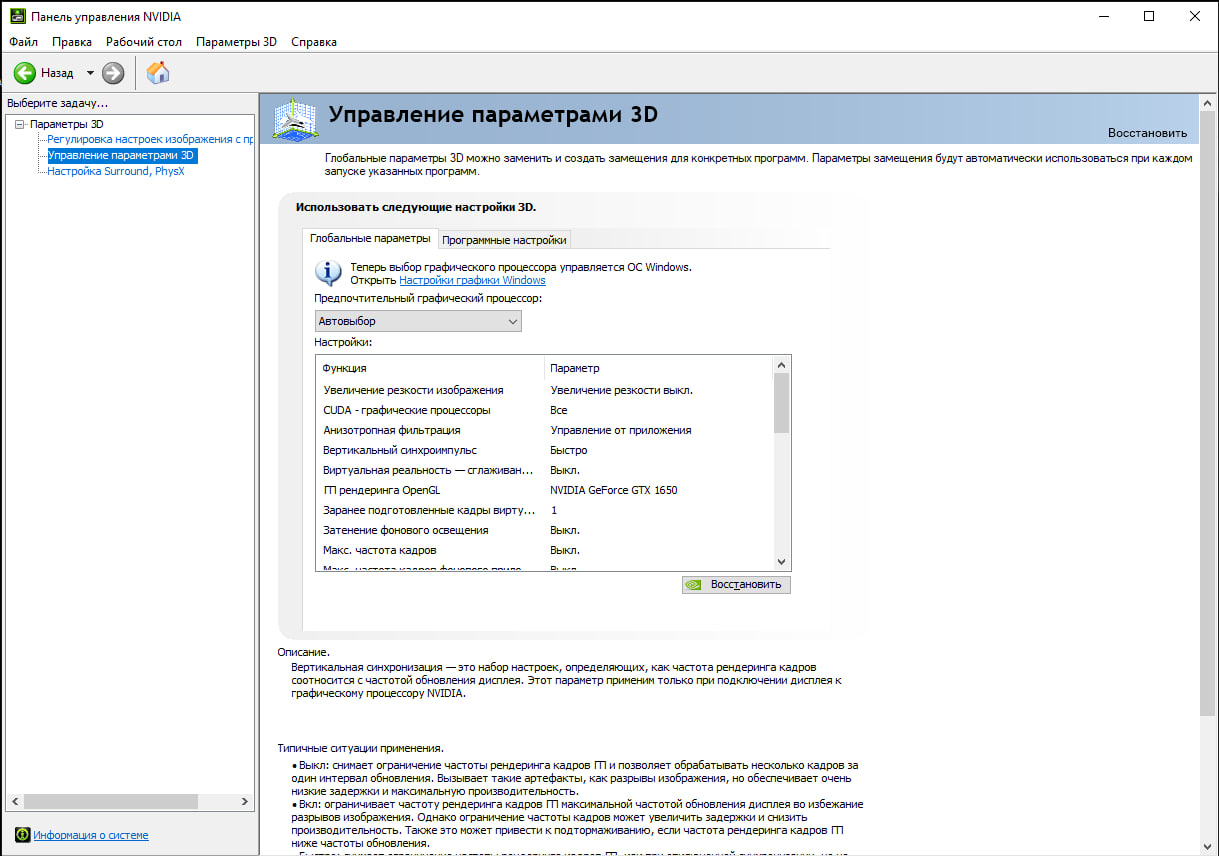Click the vertical sync value Быстро
This screenshot has height=856, width=1219.
pyautogui.click(x=568, y=450)
